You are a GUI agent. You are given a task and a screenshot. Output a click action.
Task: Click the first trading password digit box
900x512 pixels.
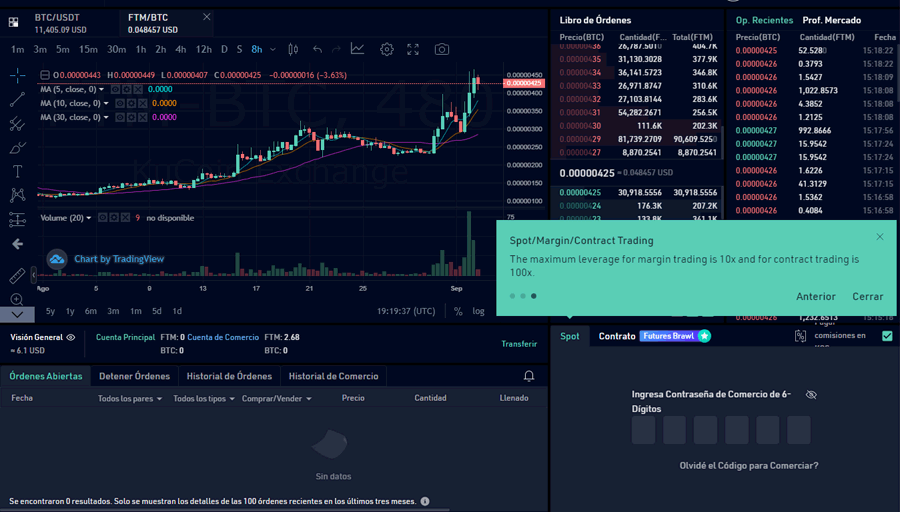coord(643,430)
